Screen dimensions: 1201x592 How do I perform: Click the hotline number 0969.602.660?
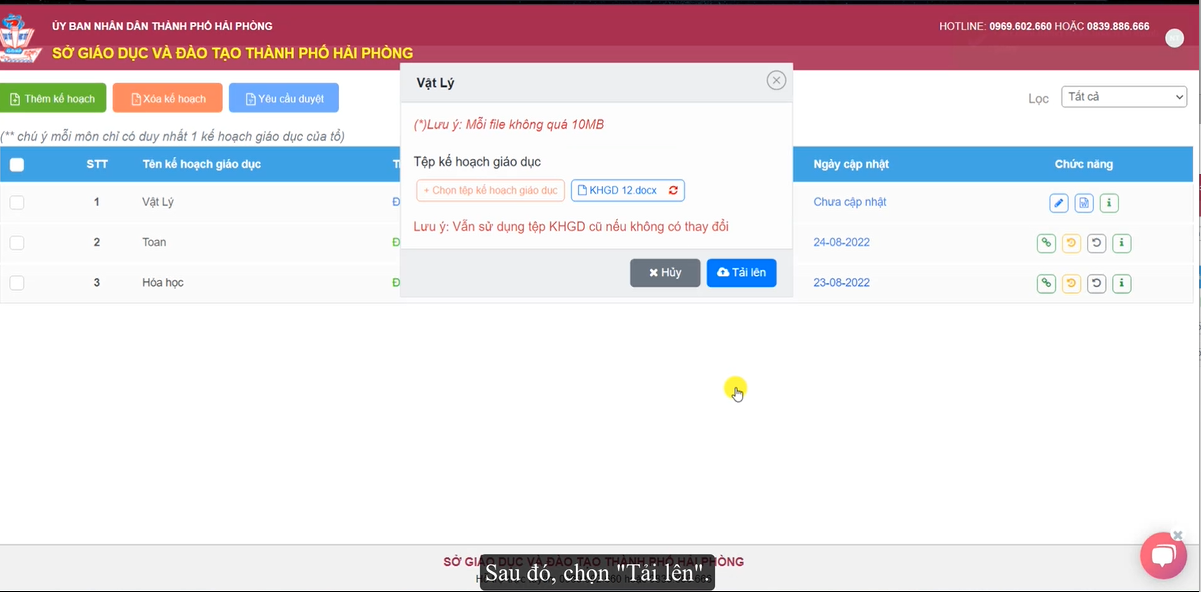point(1020,26)
